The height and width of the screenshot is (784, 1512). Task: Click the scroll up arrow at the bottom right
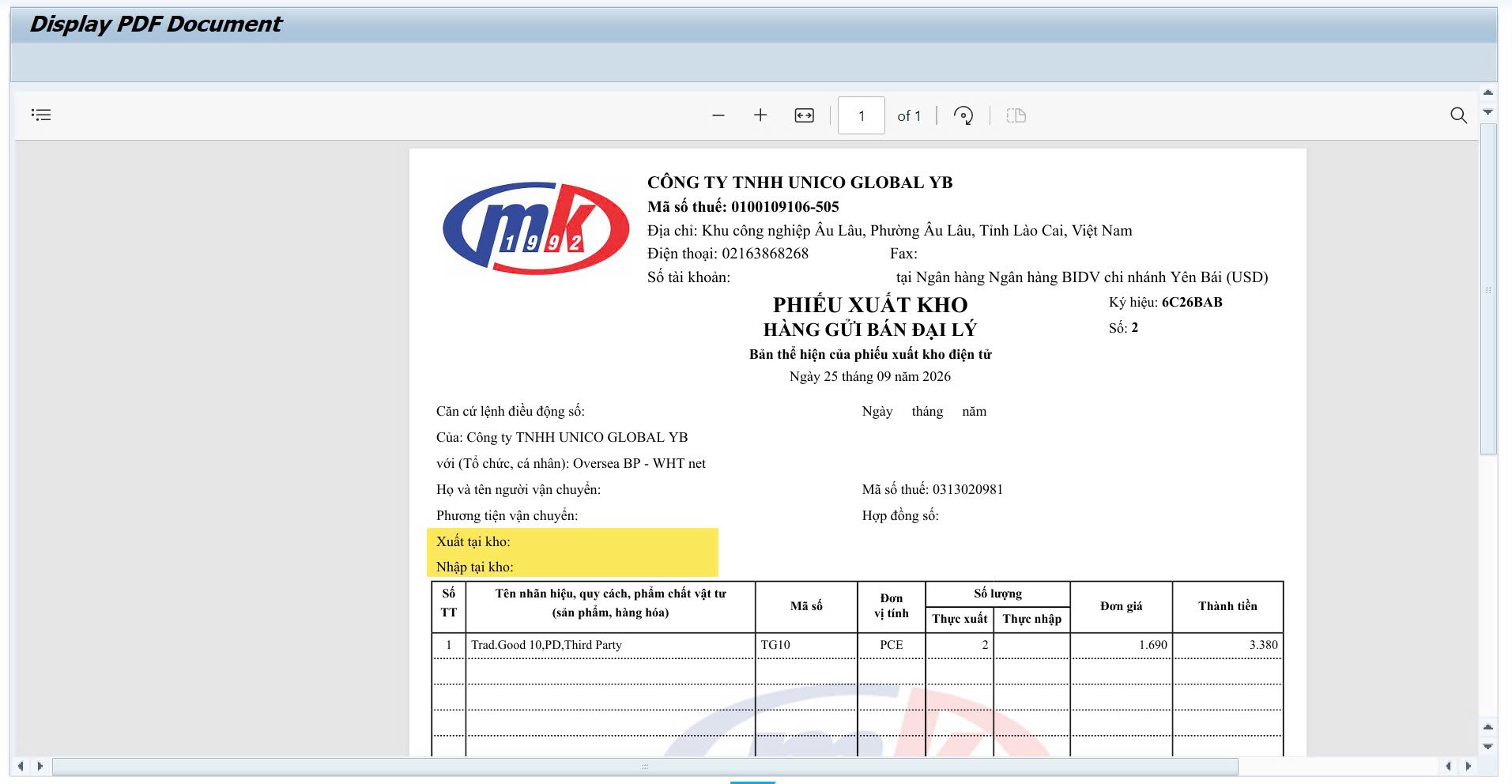click(x=1488, y=726)
